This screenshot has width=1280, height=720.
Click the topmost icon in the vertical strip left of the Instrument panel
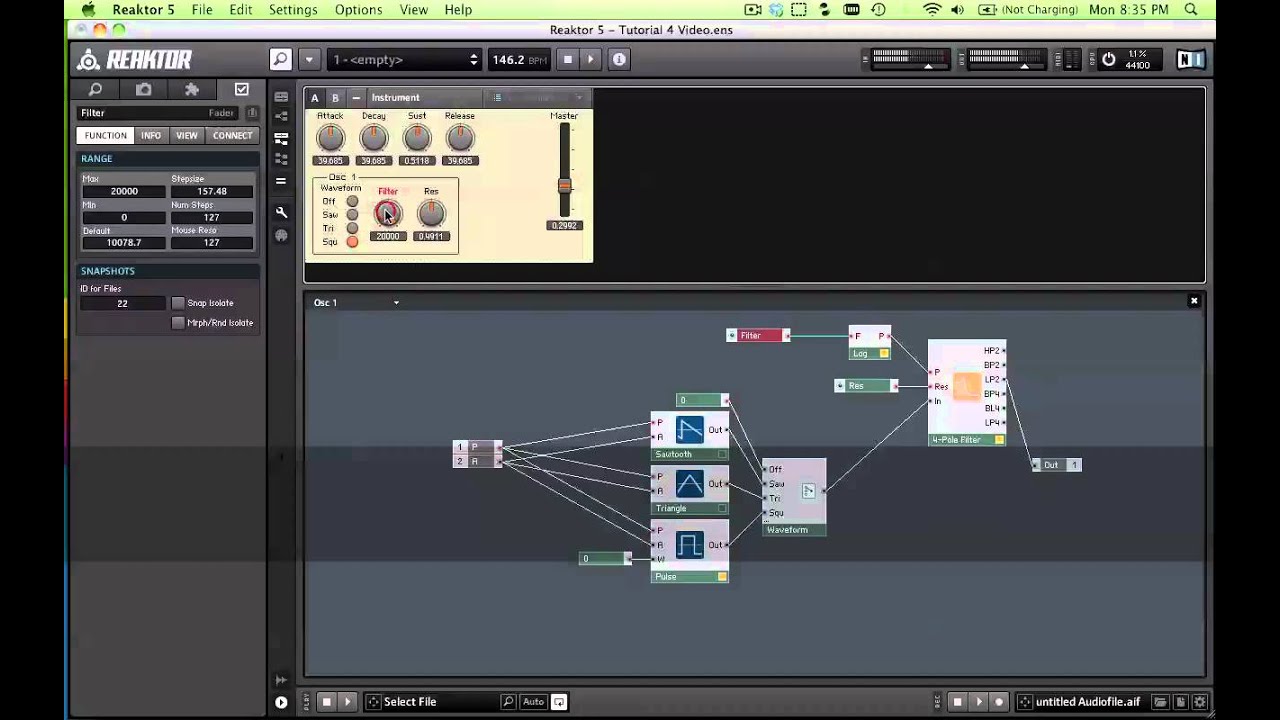point(281,97)
